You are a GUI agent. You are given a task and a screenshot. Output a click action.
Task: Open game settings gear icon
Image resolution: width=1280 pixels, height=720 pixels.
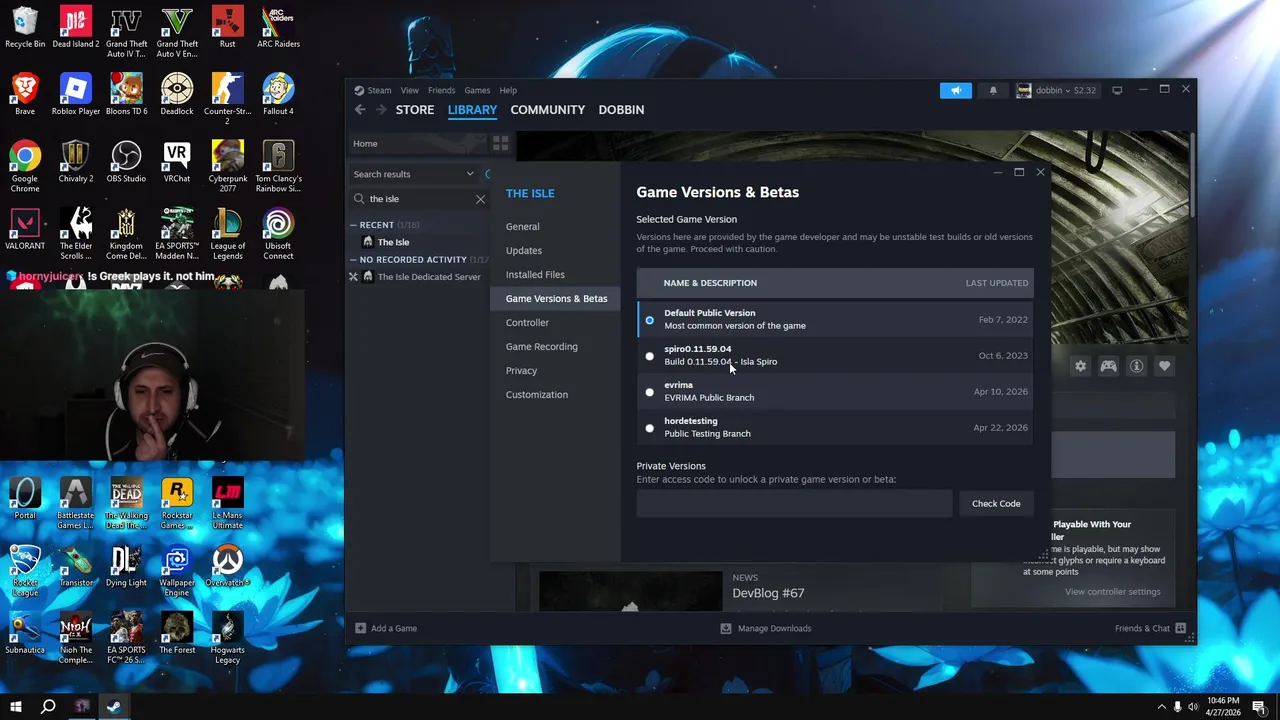click(1080, 366)
